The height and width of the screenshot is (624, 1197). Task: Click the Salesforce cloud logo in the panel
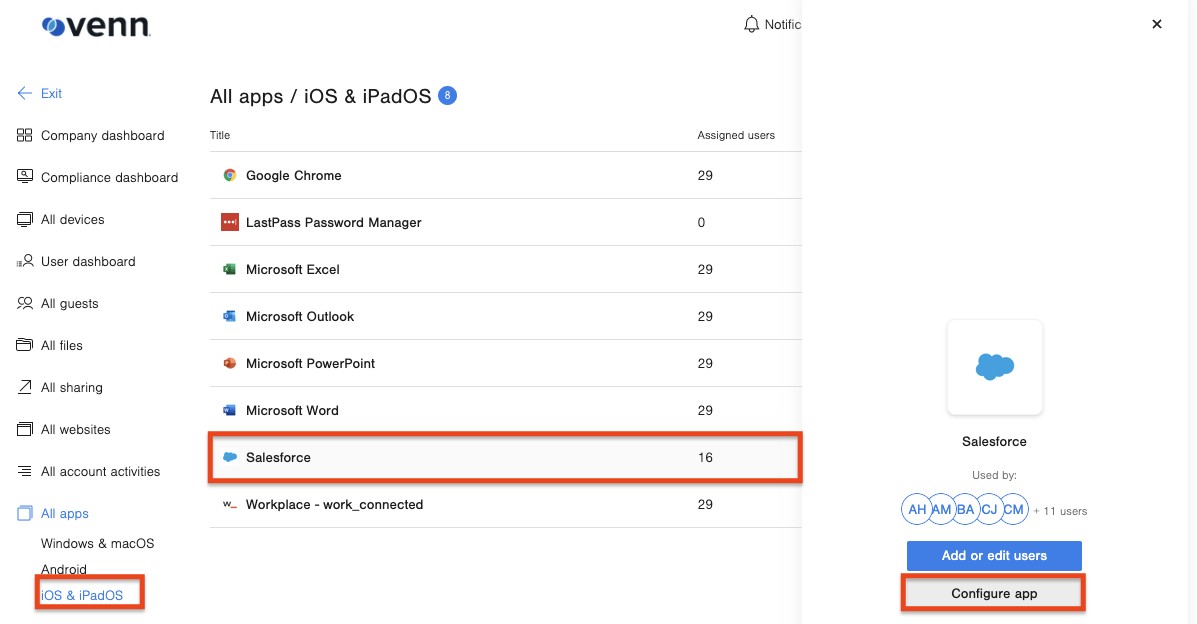coord(994,367)
